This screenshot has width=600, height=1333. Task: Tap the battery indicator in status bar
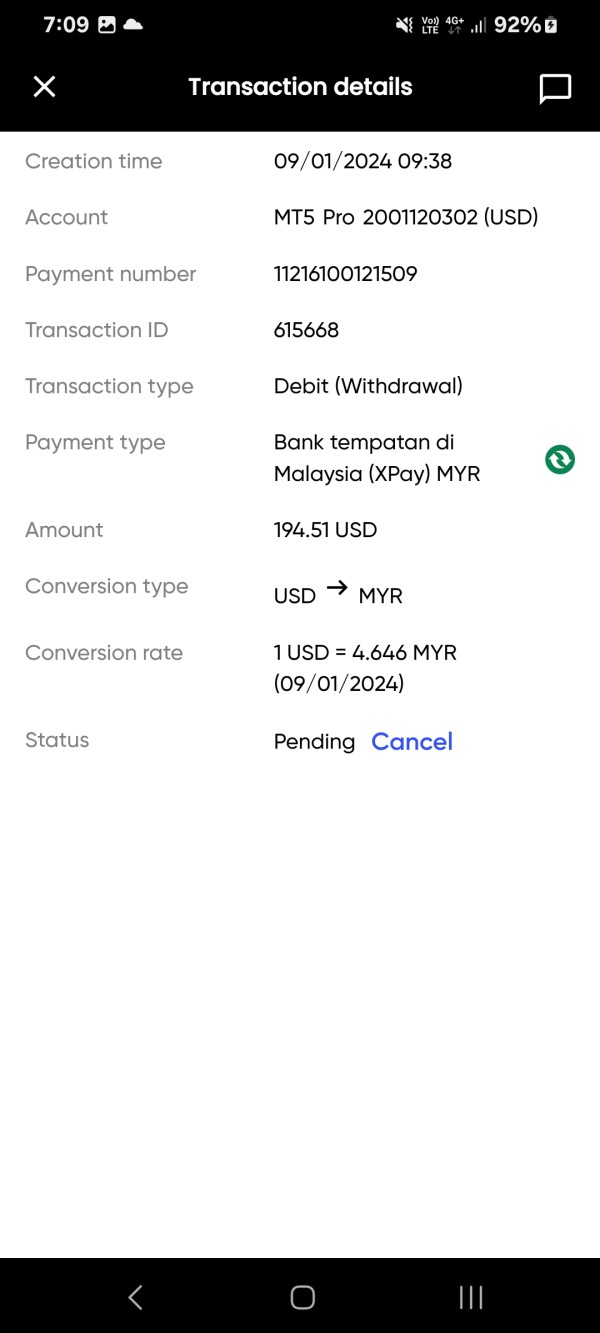tap(550, 25)
